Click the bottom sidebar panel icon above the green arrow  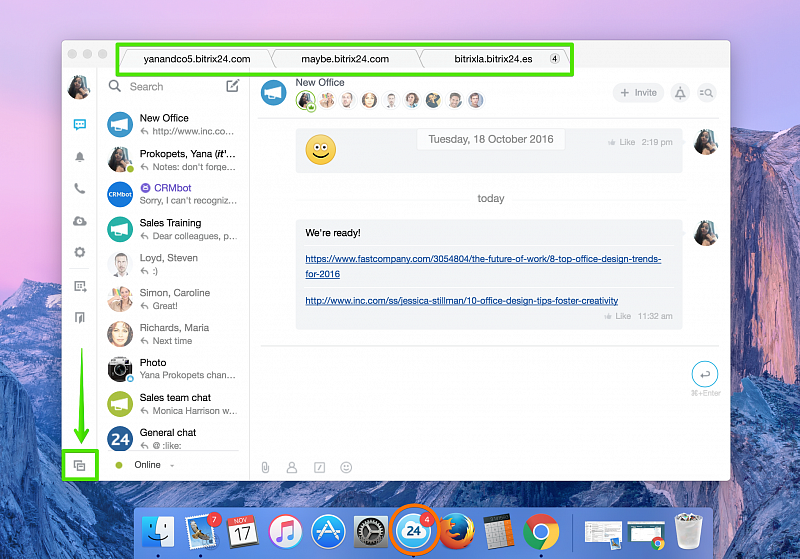tap(80, 318)
